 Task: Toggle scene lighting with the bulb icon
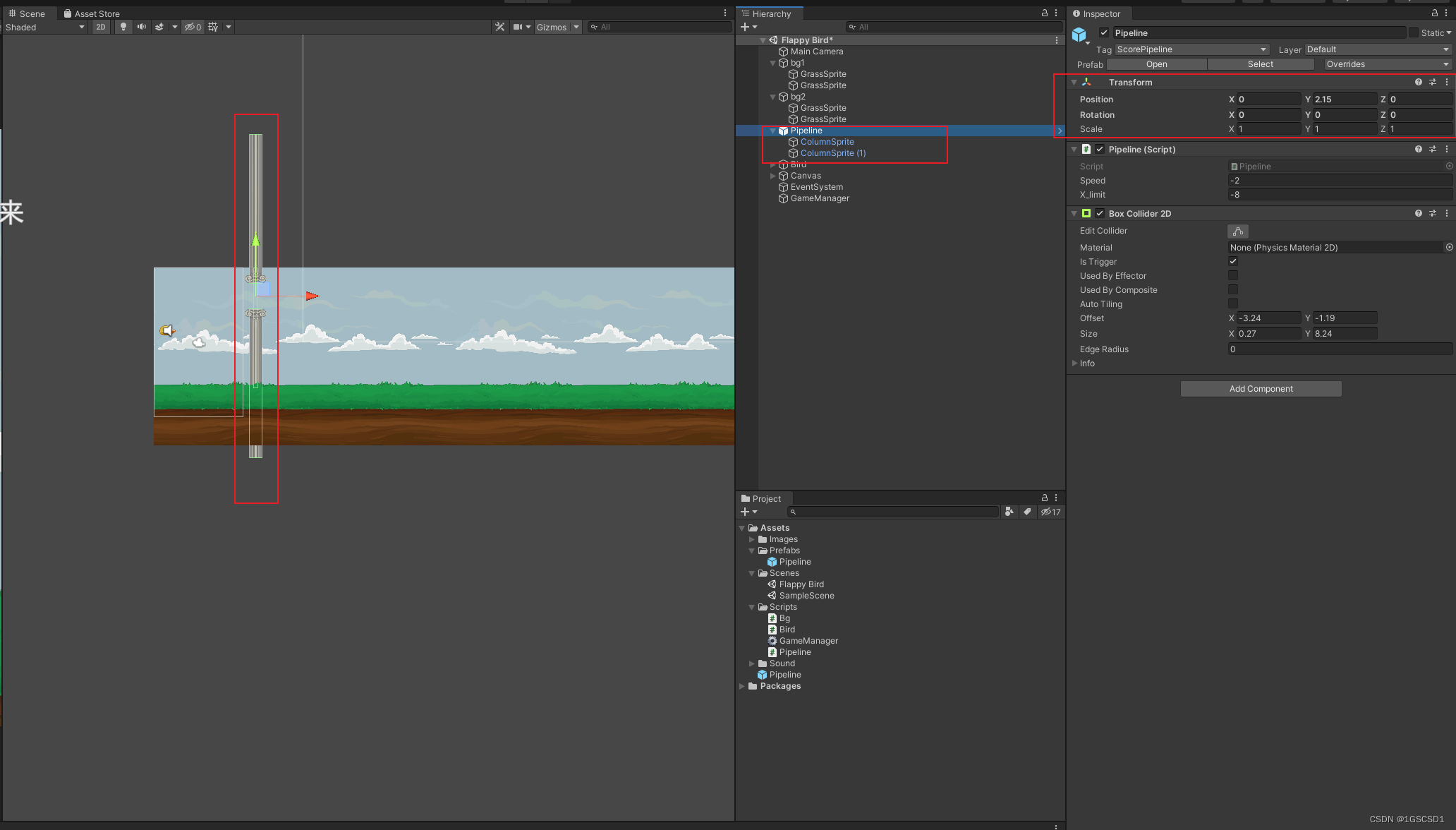coord(123,27)
